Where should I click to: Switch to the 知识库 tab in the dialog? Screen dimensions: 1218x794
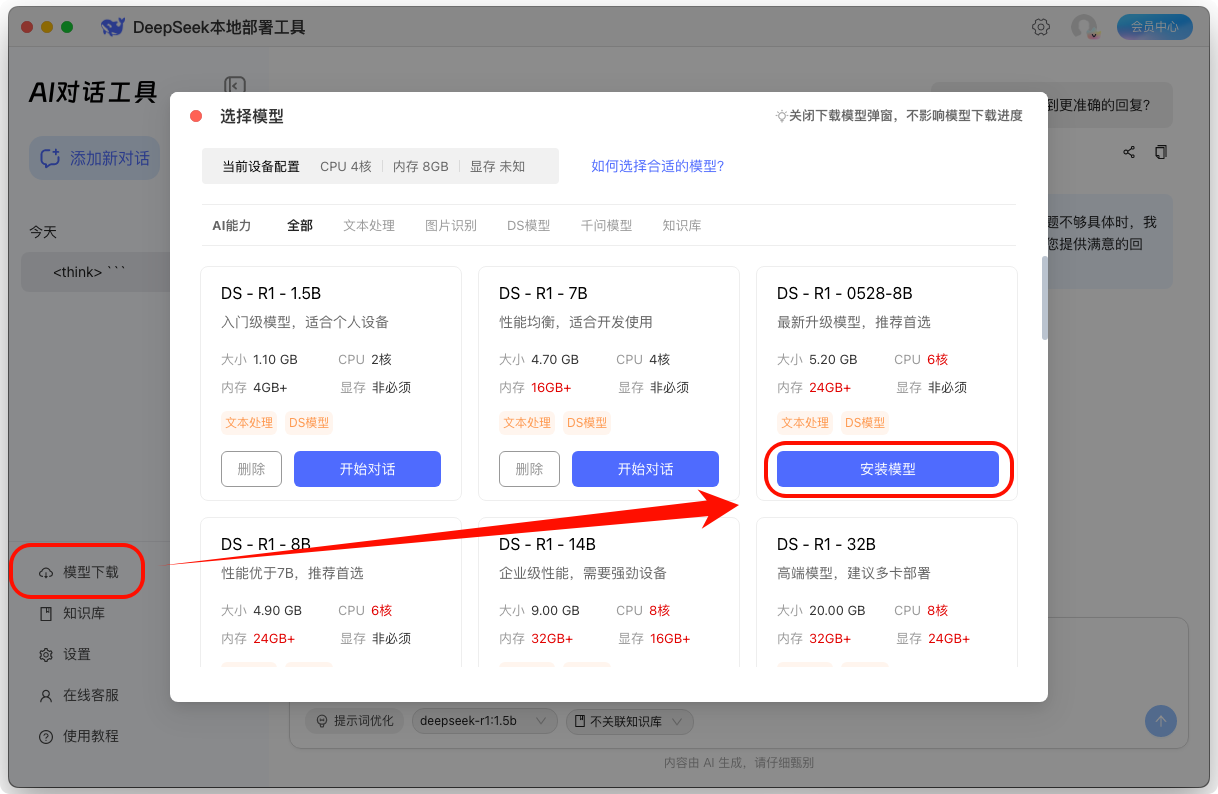point(682,225)
